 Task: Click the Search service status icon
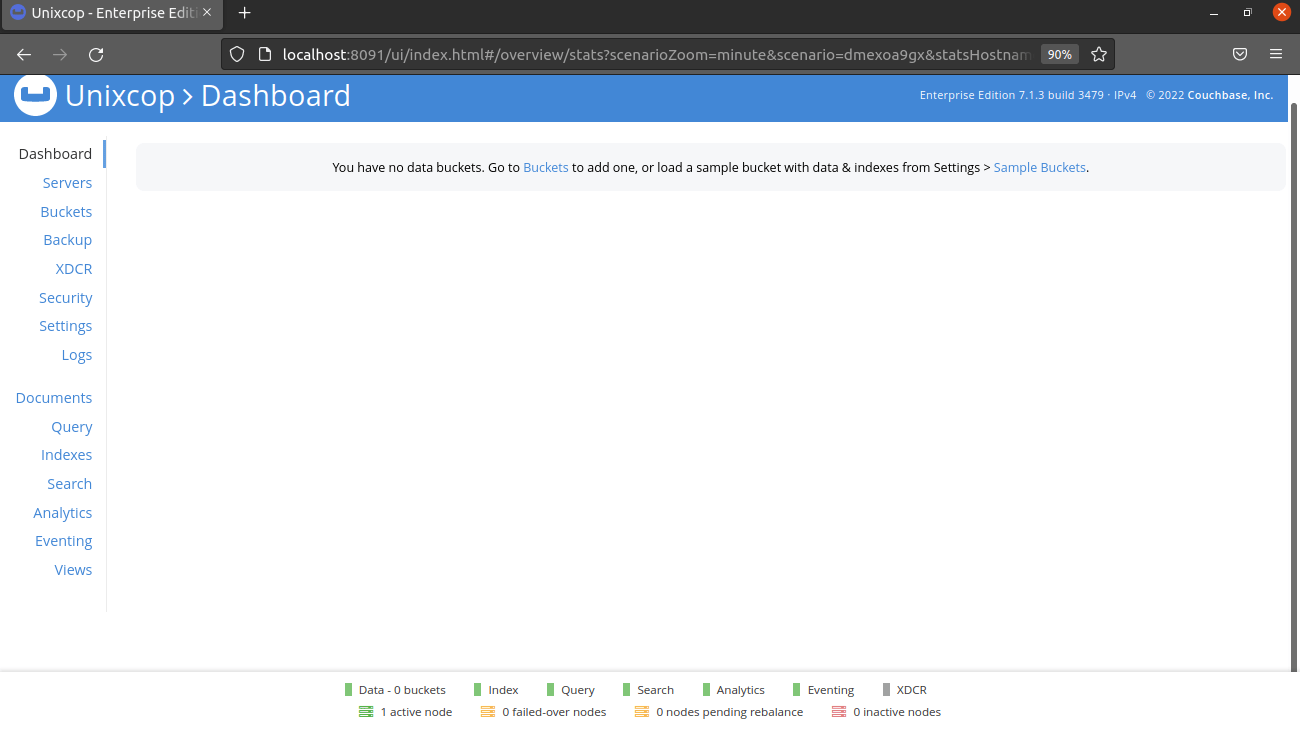(x=626, y=690)
